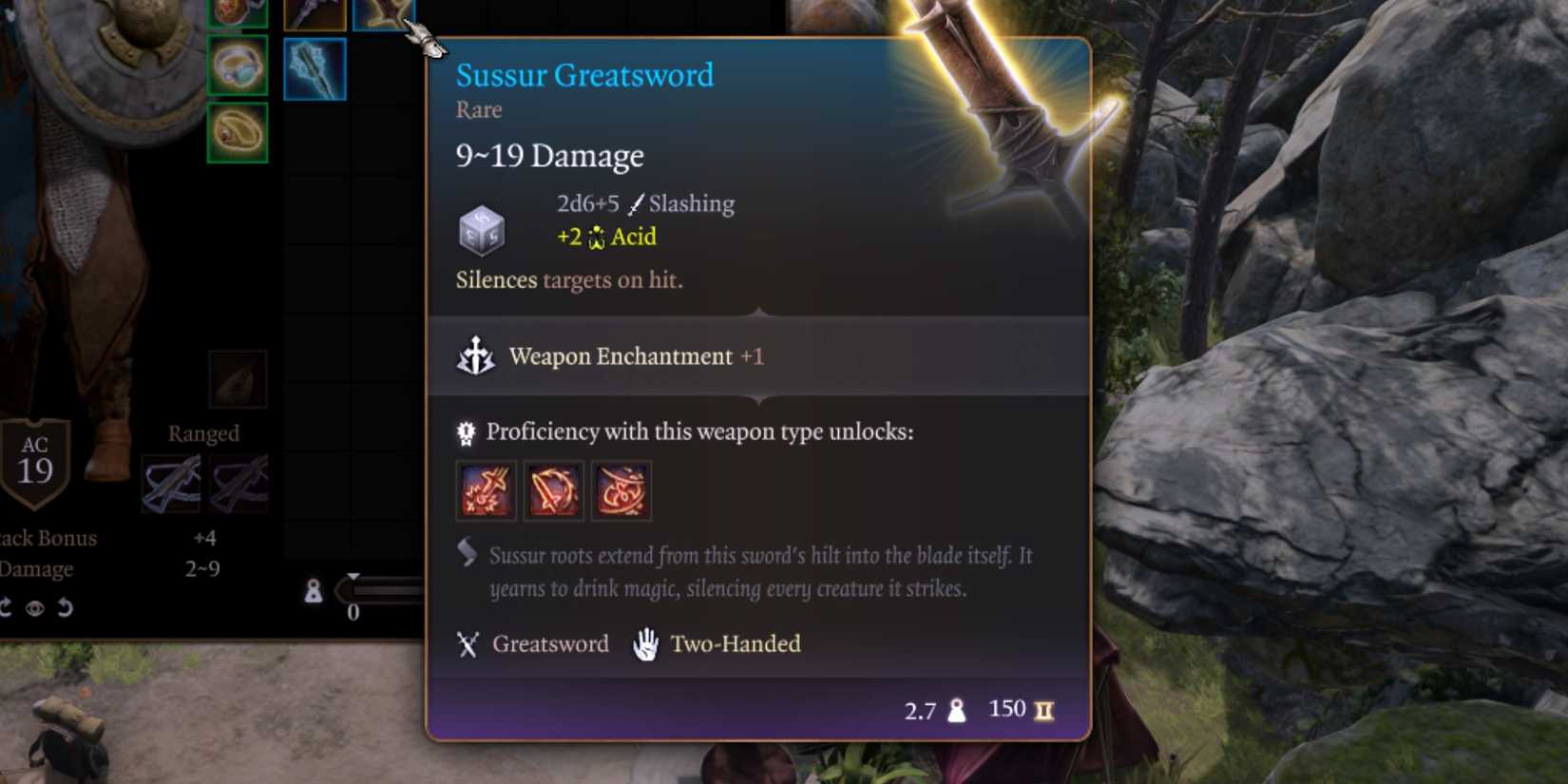Click the rotate-left arrow beside the eye
The width and height of the screenshot is (1568, 784).
5,608
